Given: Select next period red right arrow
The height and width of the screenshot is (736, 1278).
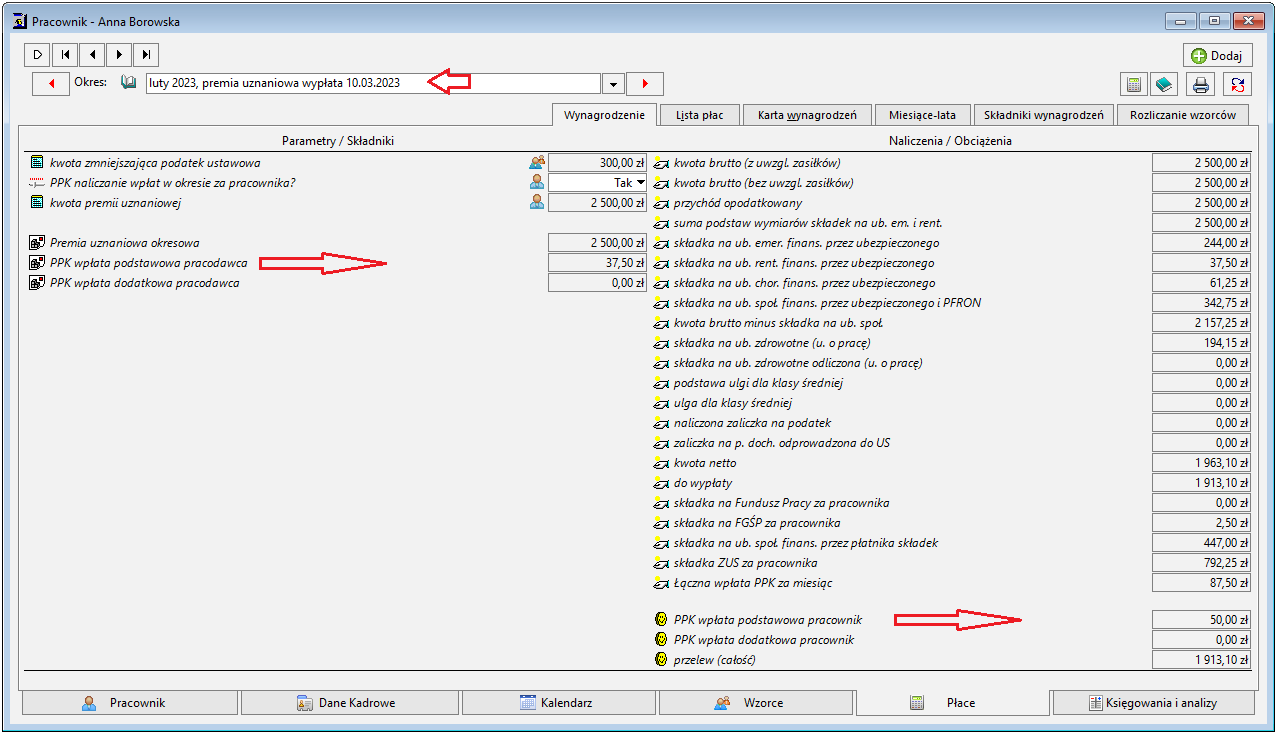Looking at the screenshot, I should pyautogui.click(x=645, y=84).
